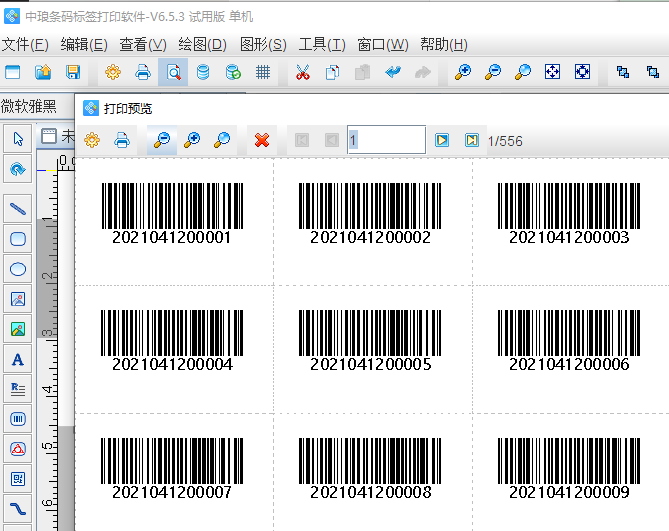669x531 pixels.
Task: Open the 文件(F) menu
Action: (x=25, y=44)
